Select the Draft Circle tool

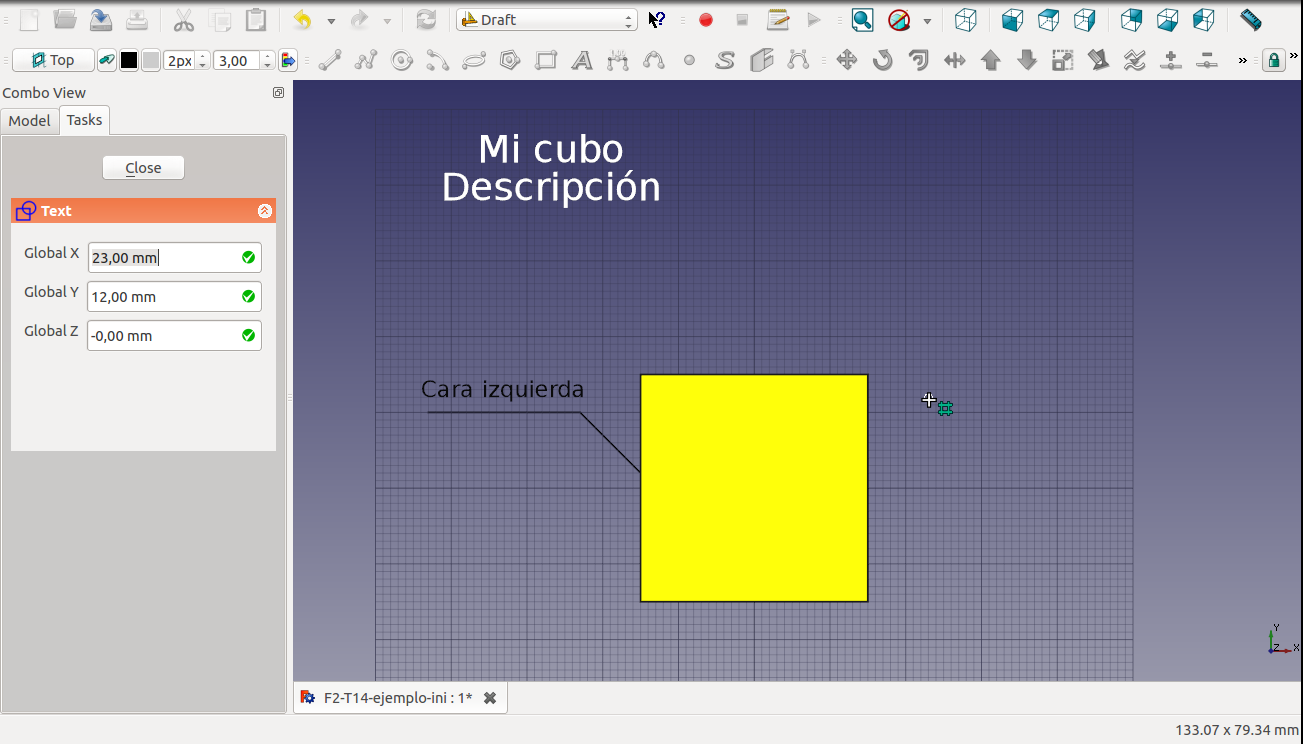tap(402, 61)
